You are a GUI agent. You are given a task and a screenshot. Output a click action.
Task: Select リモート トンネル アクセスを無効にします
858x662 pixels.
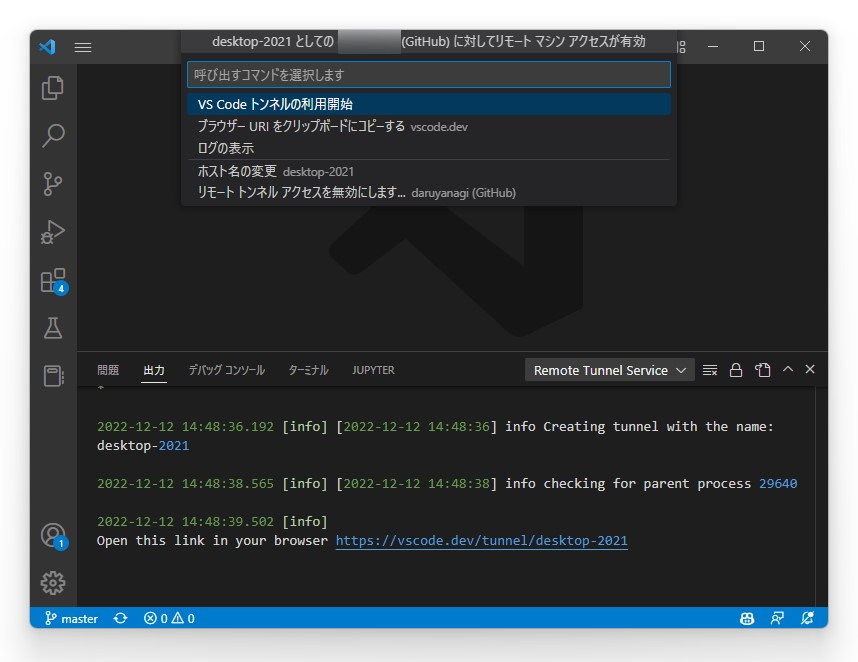click(x=428, y=193)
